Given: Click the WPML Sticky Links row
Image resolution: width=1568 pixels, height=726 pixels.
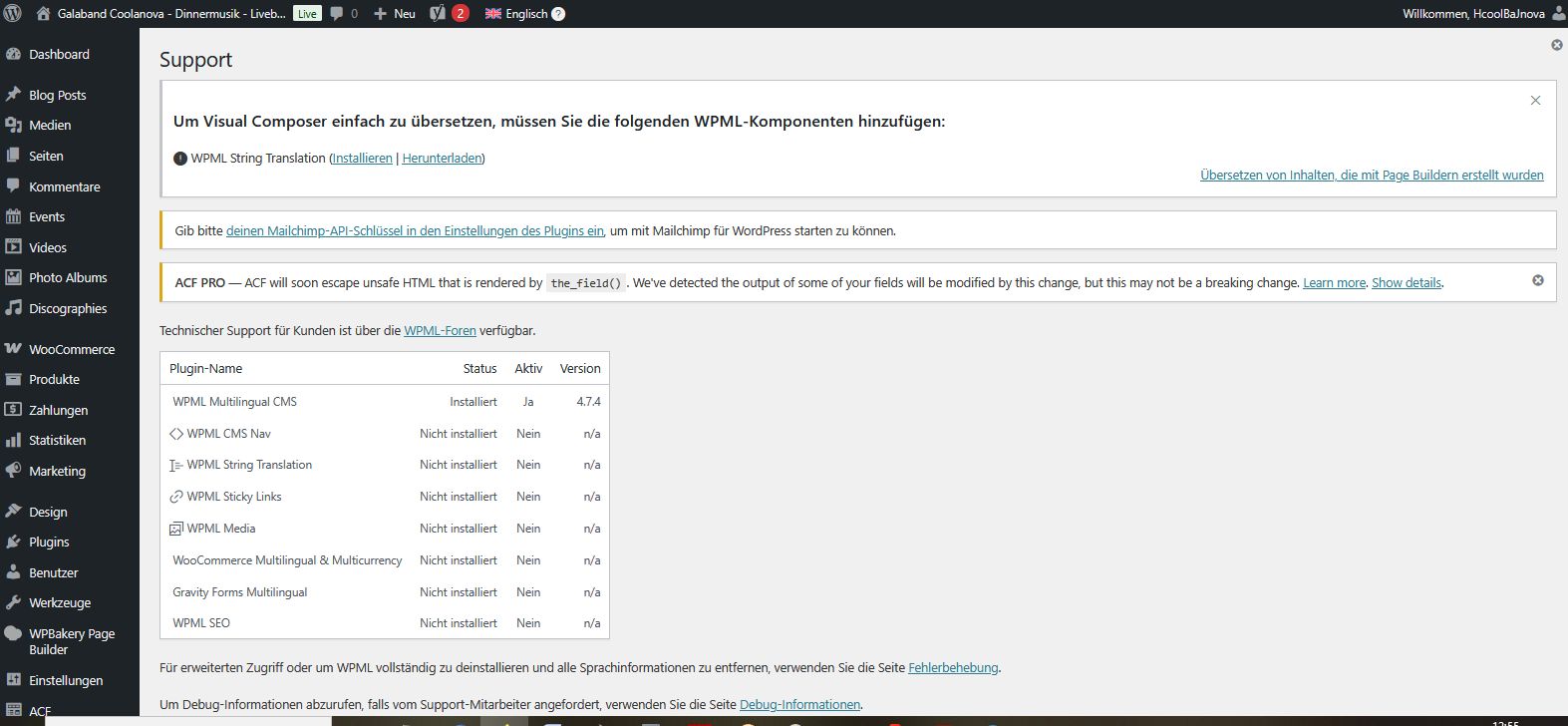Looking at the screenshot, I should 385,497.
